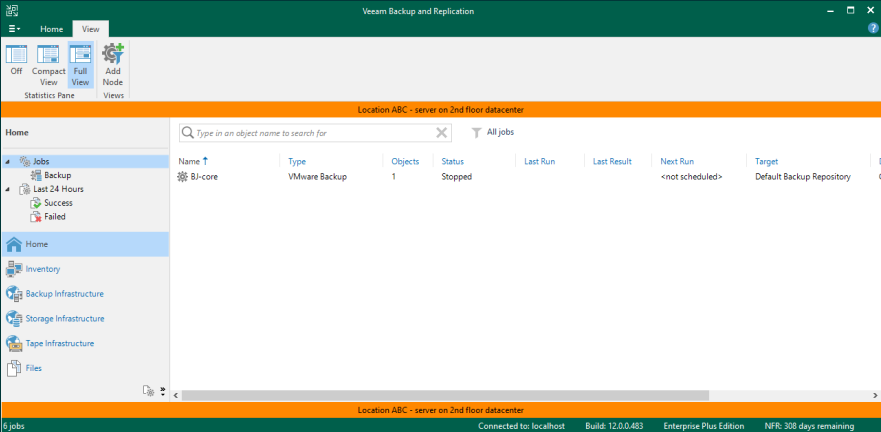Viewport: 881px width, 432px height.
Task: Open the Success node
Action: coord(58,203)
